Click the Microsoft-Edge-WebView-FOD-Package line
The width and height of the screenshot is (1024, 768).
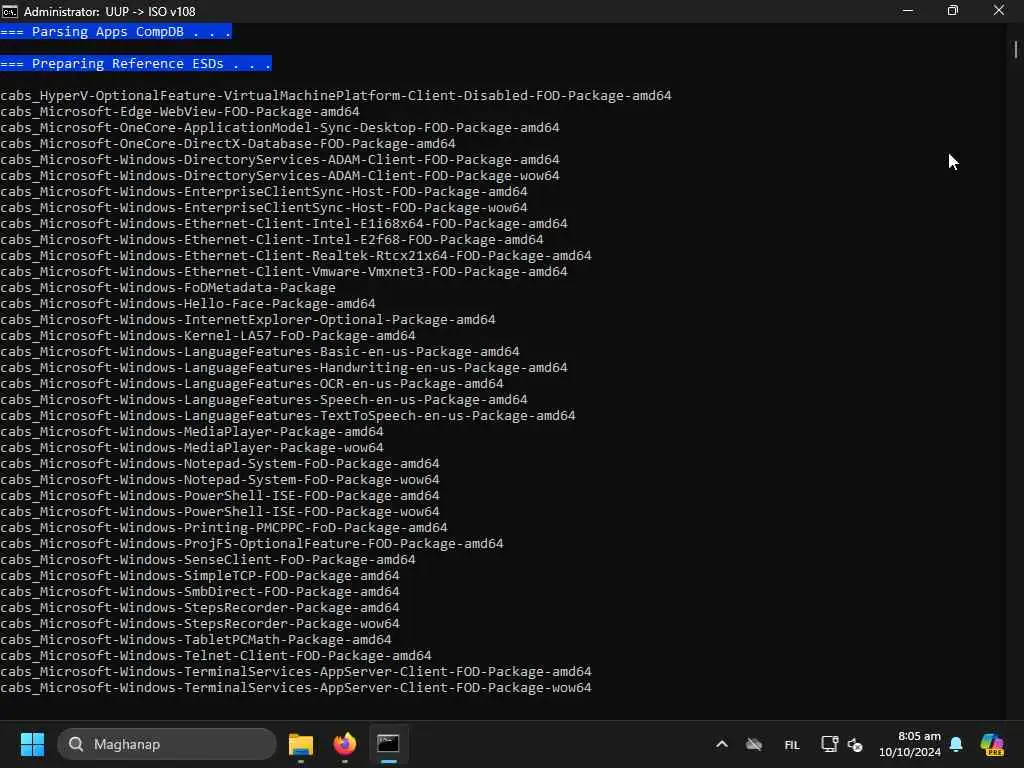pos(180,112)
